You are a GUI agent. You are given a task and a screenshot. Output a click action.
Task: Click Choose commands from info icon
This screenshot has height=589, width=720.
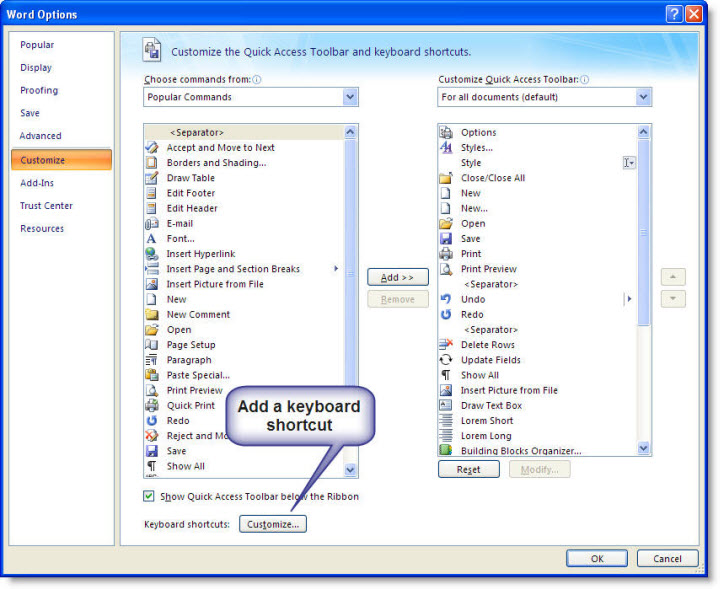point(257,79)
